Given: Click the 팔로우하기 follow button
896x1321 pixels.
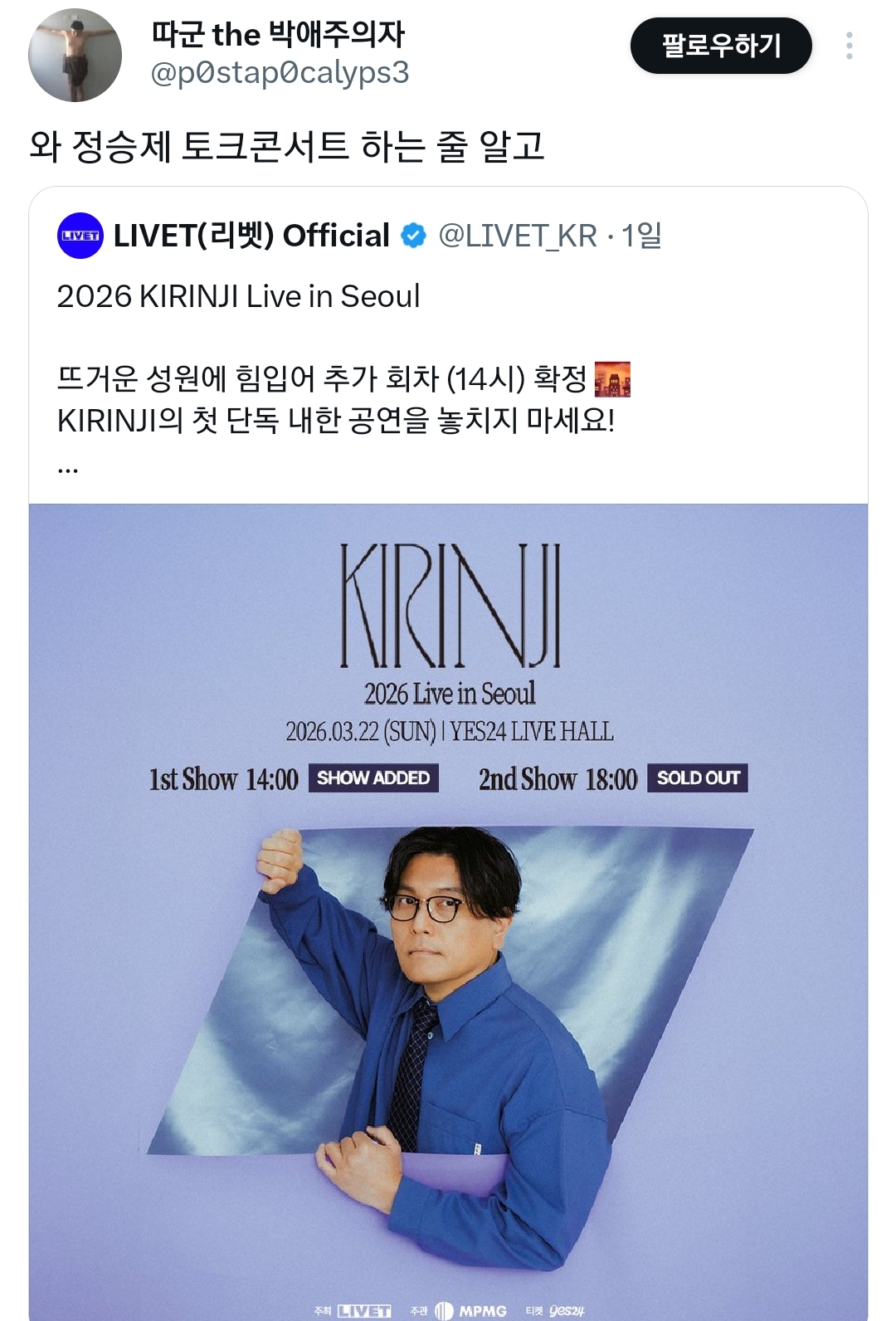Looking at the screenshot, I should [721, 46].
